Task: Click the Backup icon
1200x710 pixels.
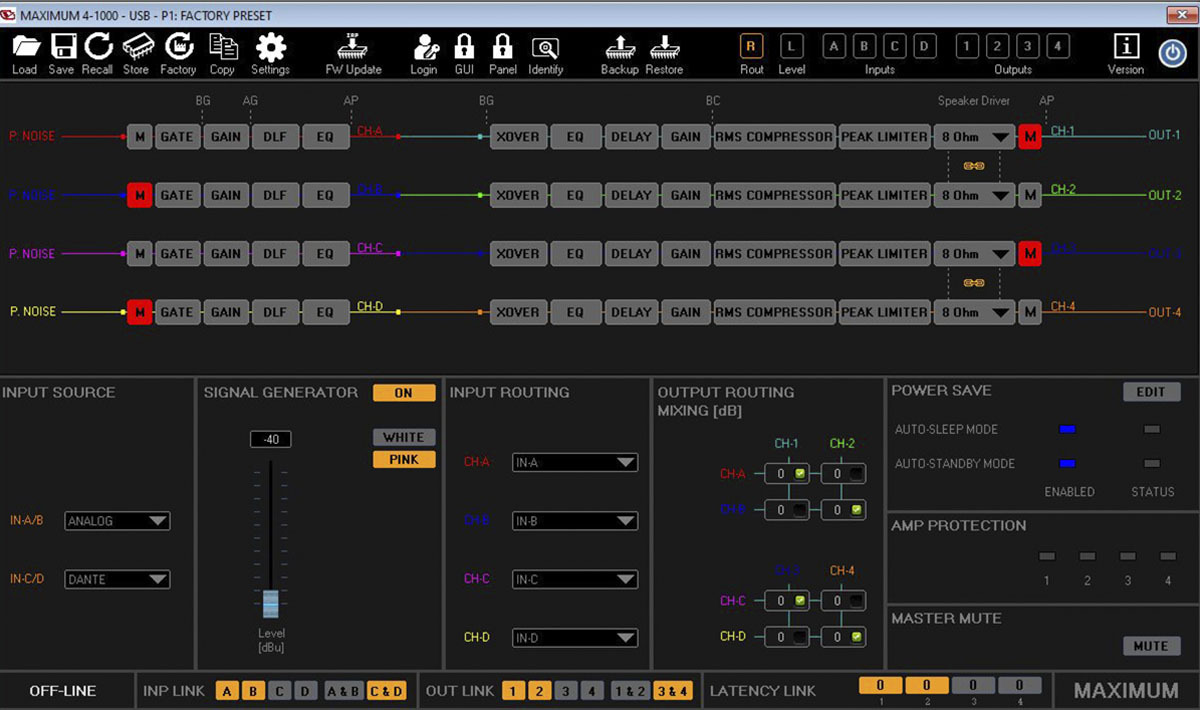Action: coord(619,47)
